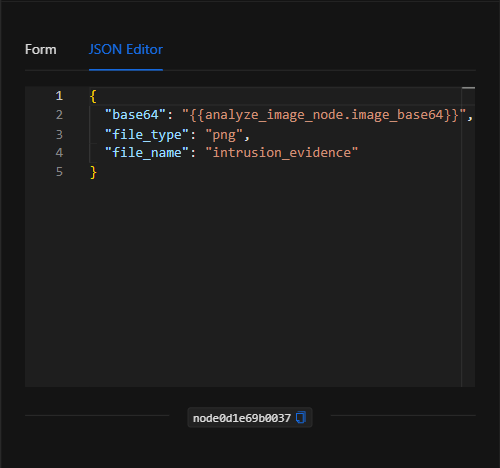Click line number 2 in gutter
Screen dimensions: 500x468
point(59,115)
